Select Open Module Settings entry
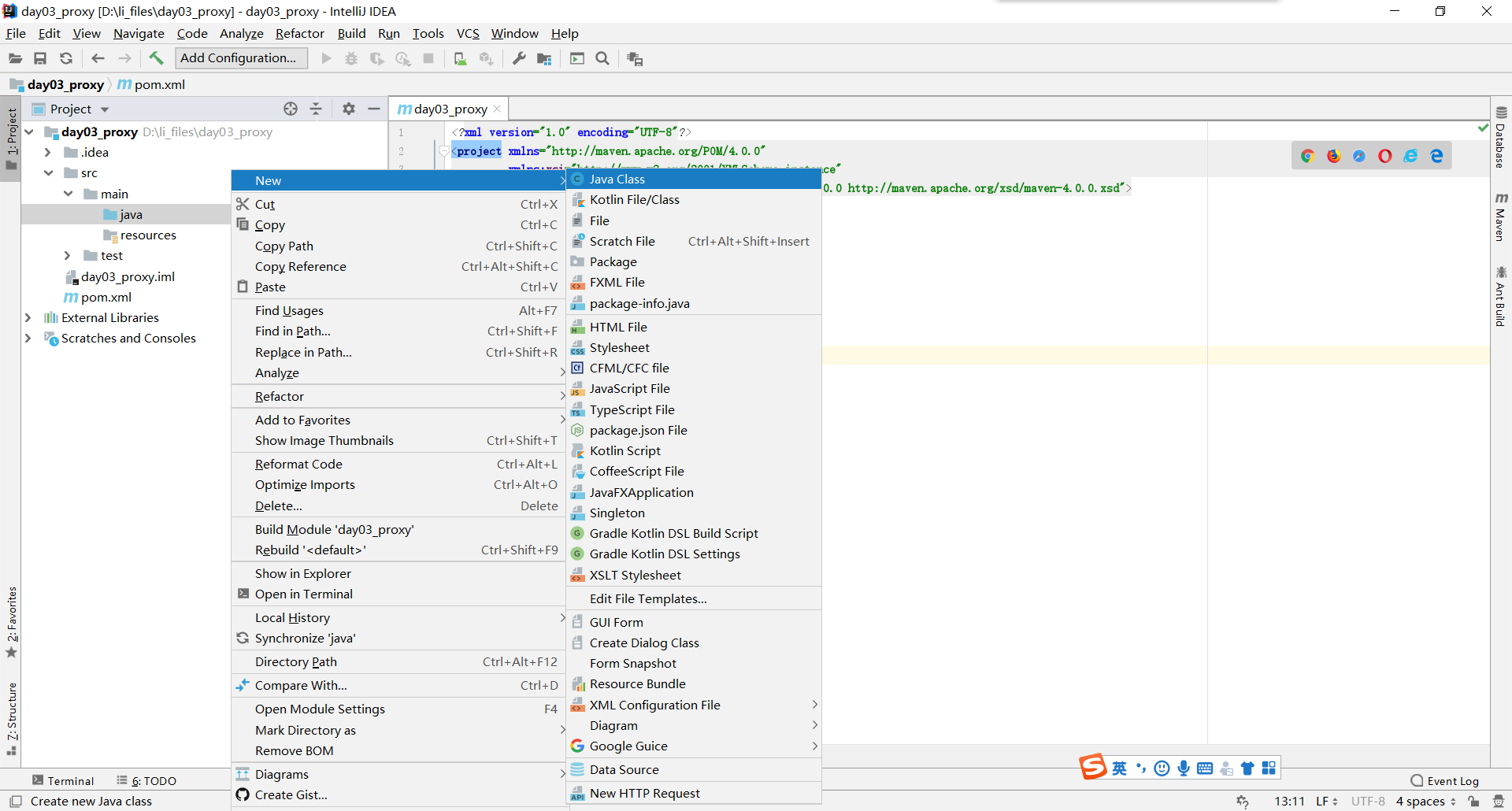 (x=398, y=709)
